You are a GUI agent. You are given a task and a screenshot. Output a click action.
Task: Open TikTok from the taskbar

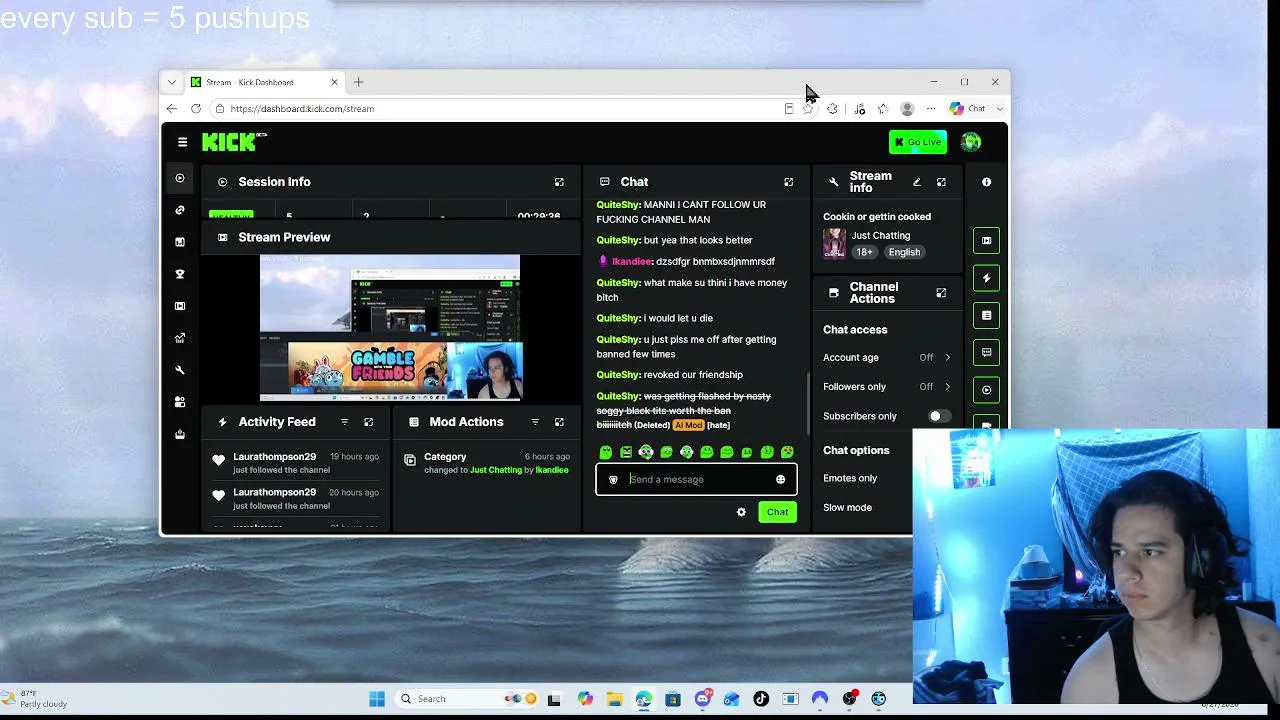[761, 699]
